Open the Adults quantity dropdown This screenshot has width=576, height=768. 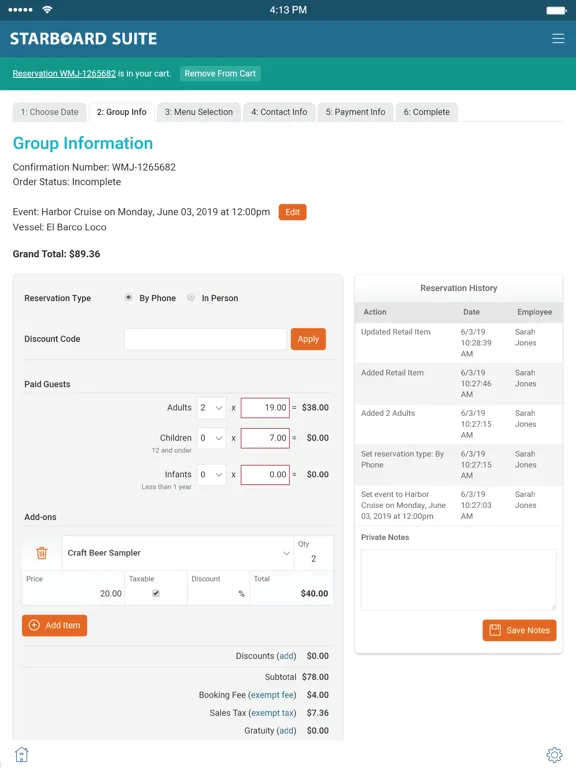coord(211,408)
